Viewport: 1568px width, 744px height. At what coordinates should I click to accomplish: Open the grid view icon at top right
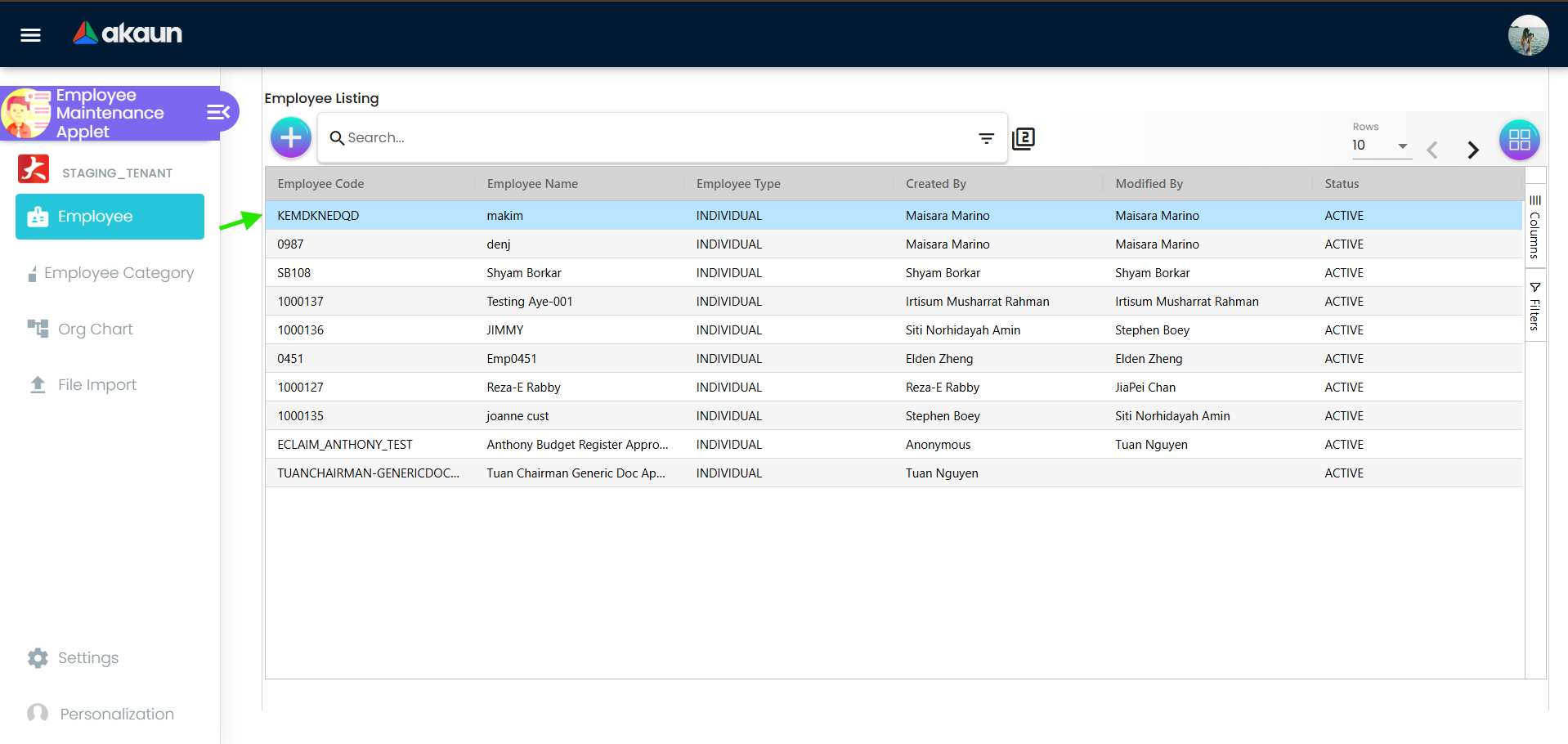[x=1518, y=139]
